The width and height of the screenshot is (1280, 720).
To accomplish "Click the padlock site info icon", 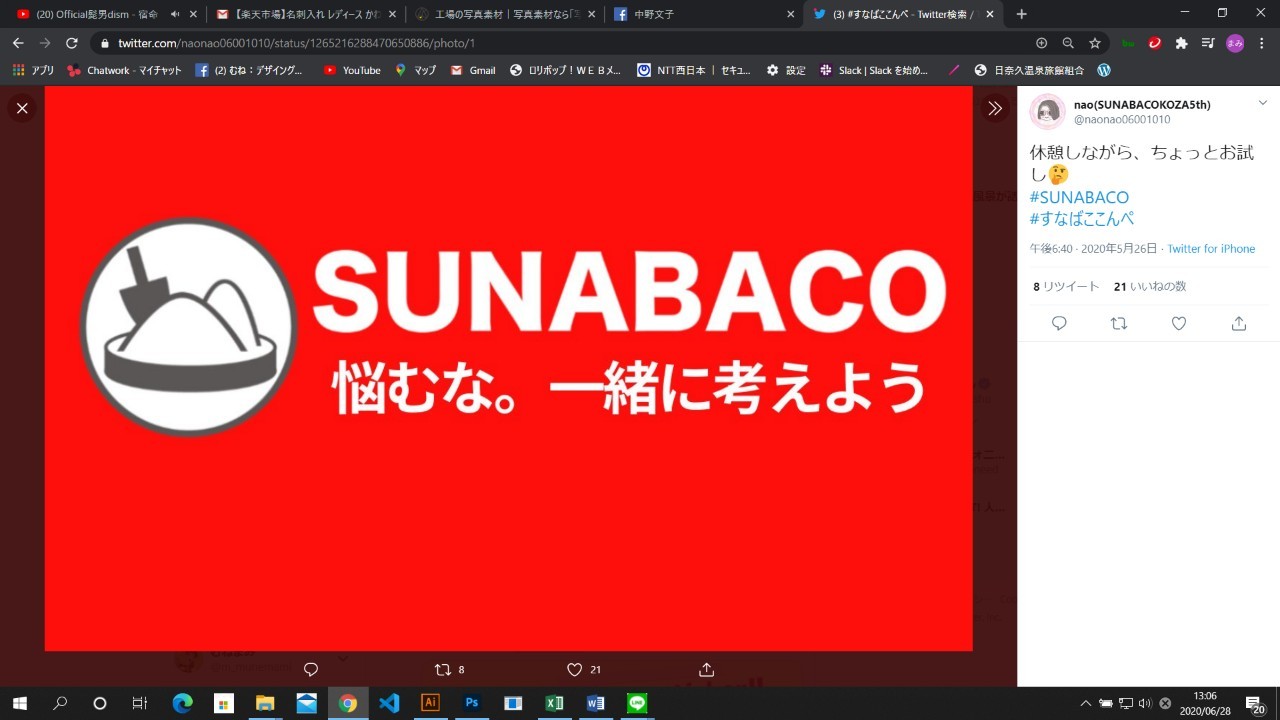I will pos(105,43).
